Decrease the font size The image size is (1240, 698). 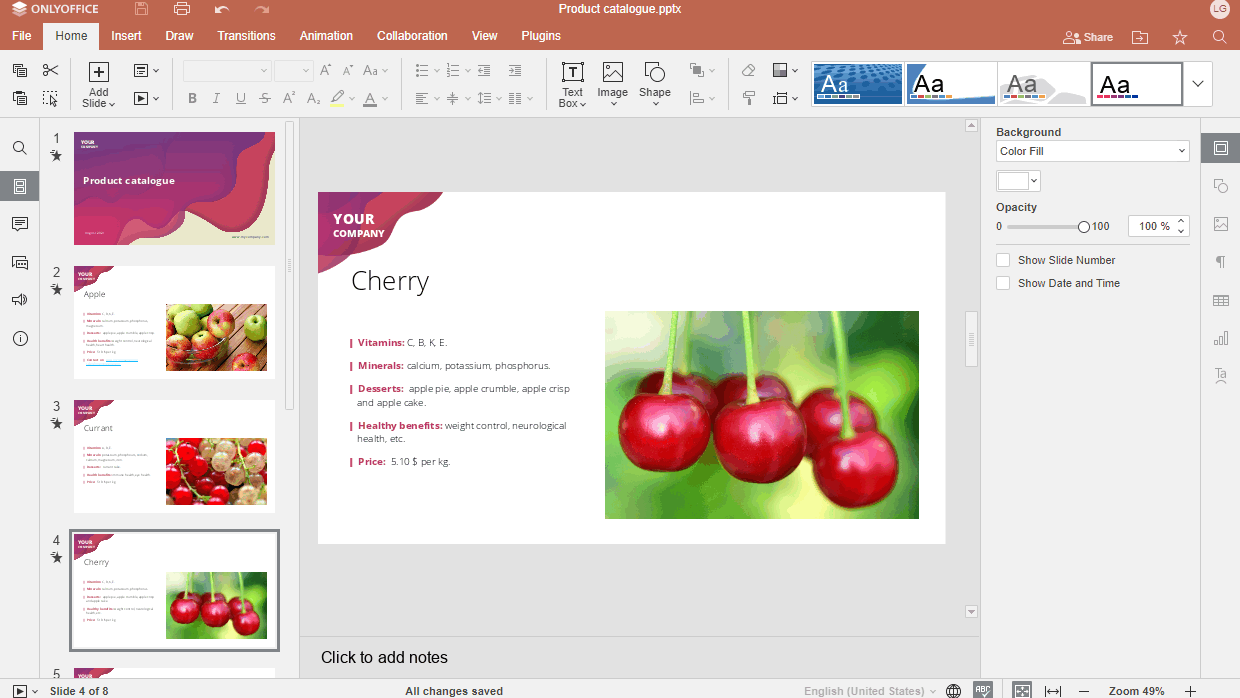pos(348,71)
